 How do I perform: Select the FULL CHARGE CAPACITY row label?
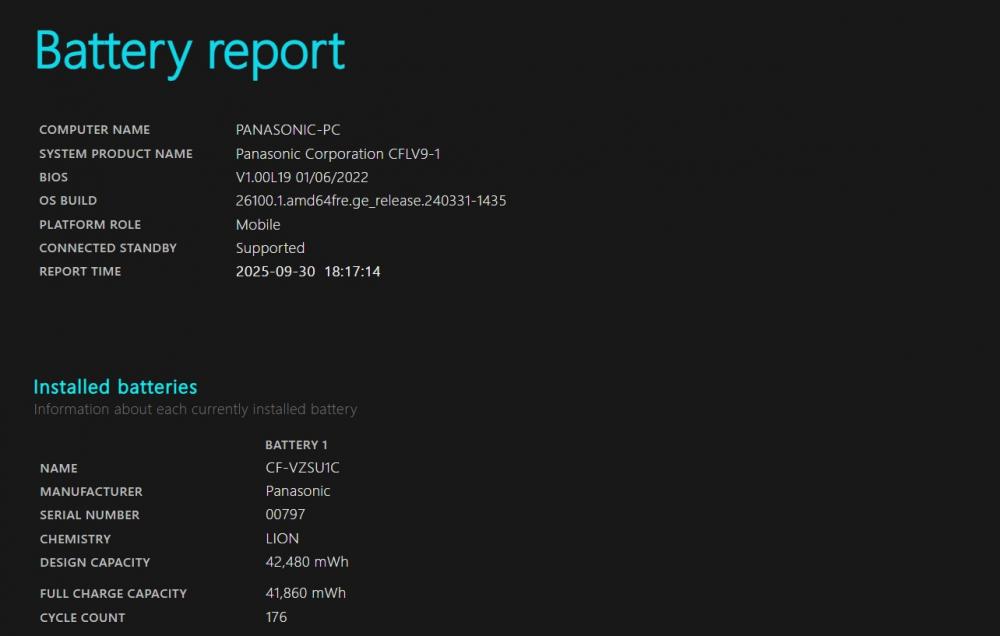(x=114, y=594)
